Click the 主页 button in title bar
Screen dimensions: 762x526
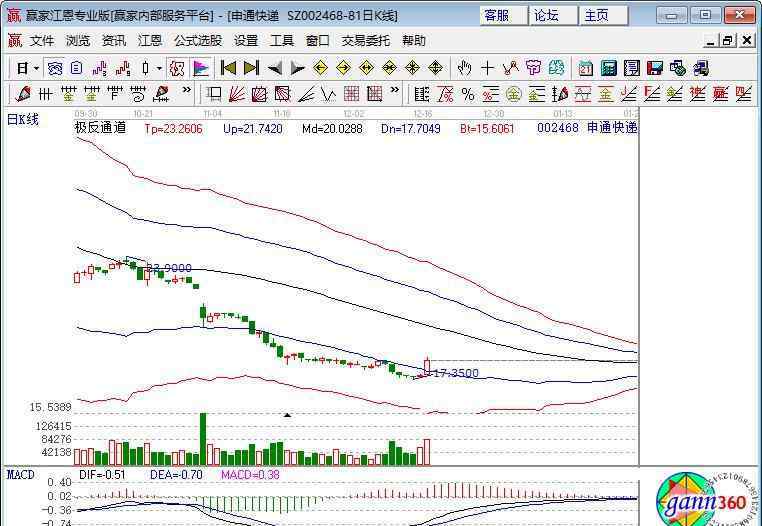(x=604, y=16)
